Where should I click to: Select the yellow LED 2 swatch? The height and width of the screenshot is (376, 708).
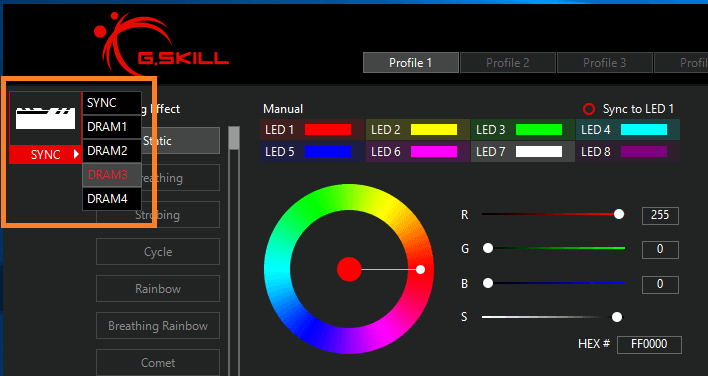tap(433, 130)
